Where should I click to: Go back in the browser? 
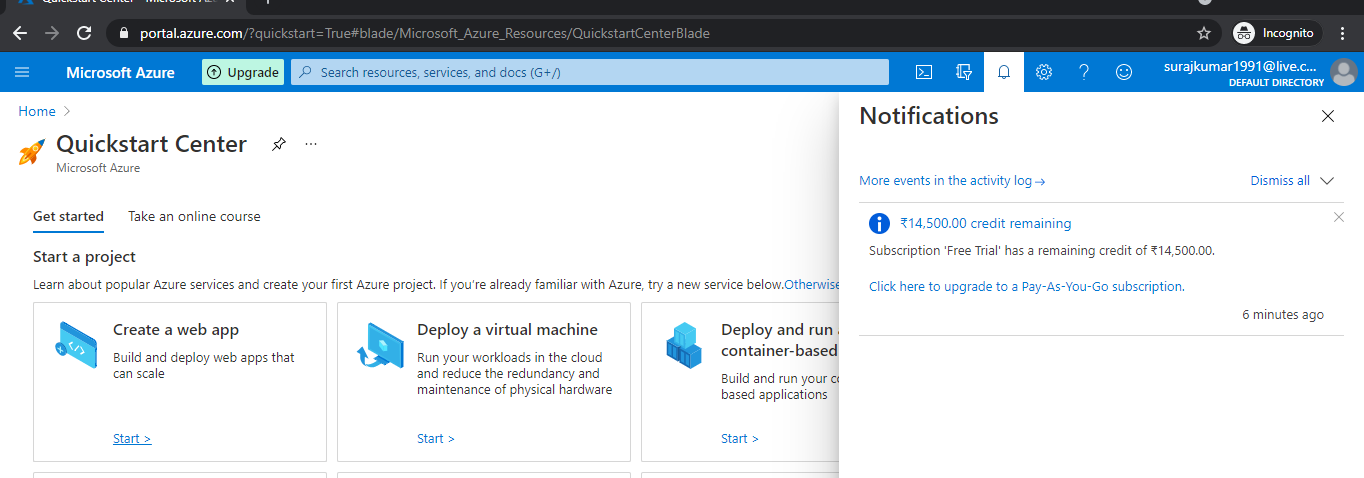[21, 33]
